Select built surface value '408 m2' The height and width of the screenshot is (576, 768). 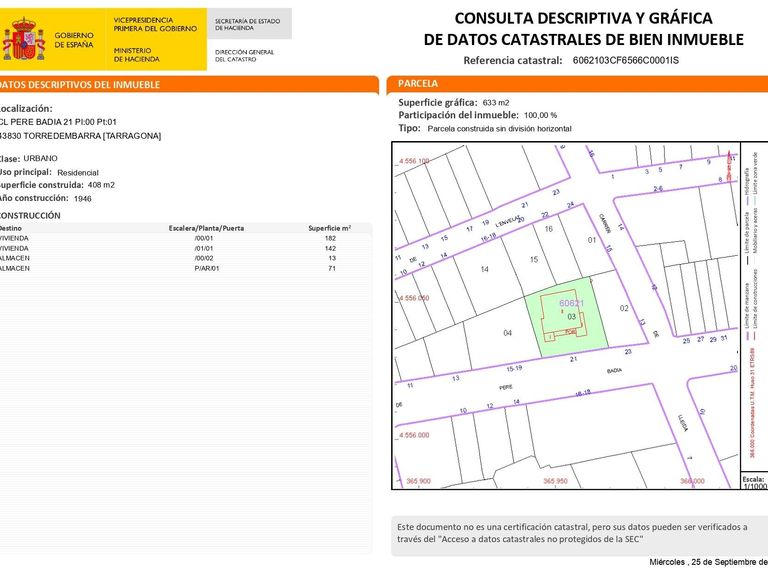[x=101, y=185]
